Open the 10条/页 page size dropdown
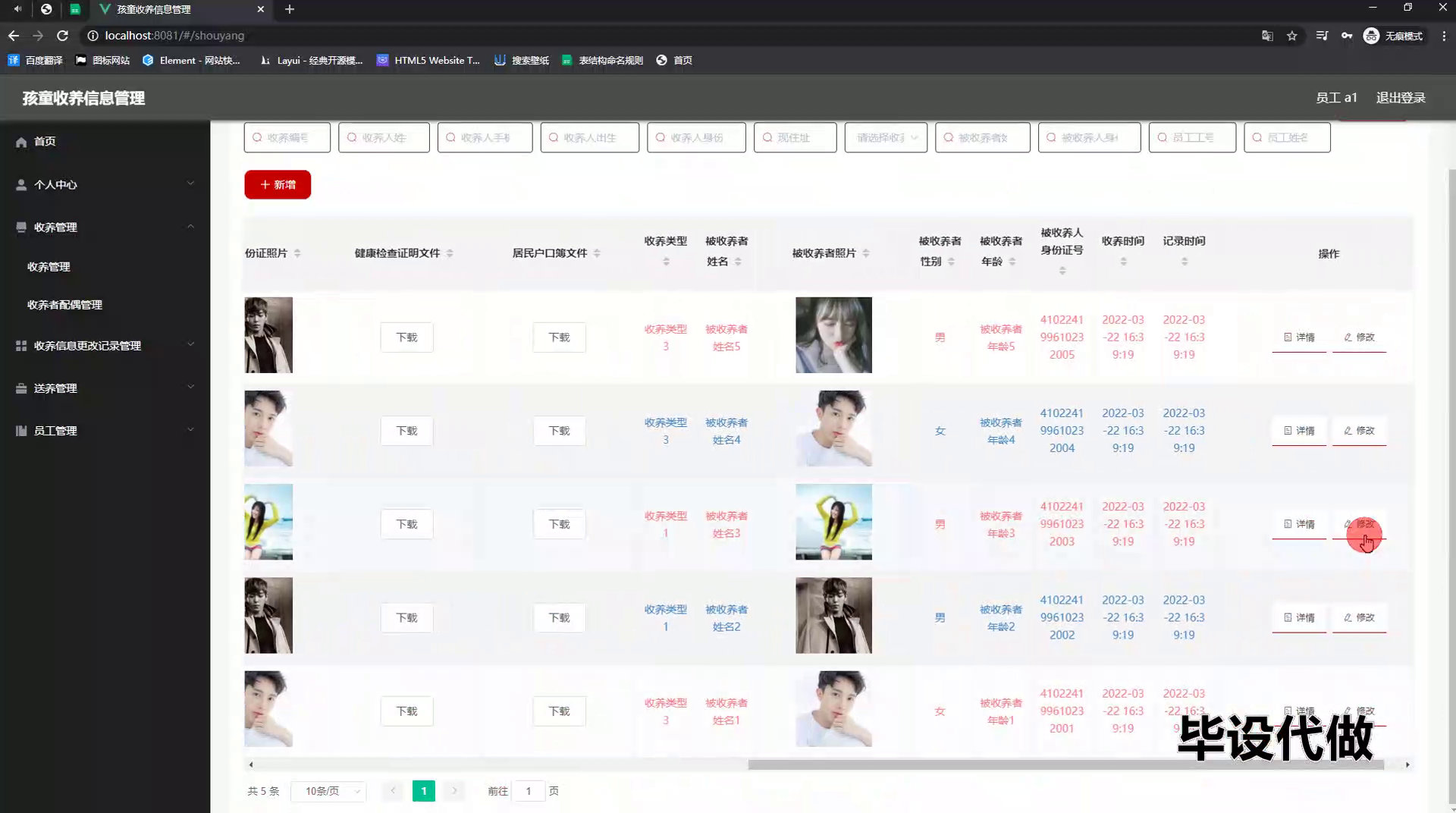1456x813 pixels. 328,791
